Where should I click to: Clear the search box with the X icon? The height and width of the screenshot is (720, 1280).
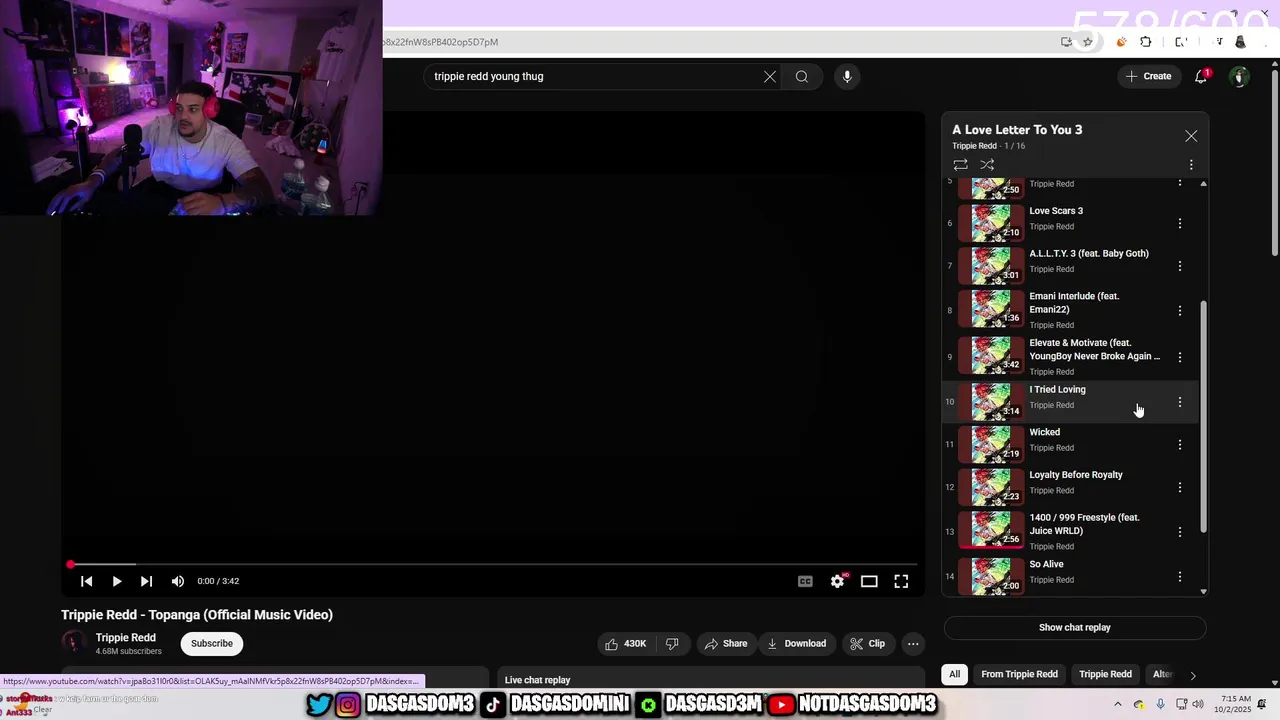point(770,77)
